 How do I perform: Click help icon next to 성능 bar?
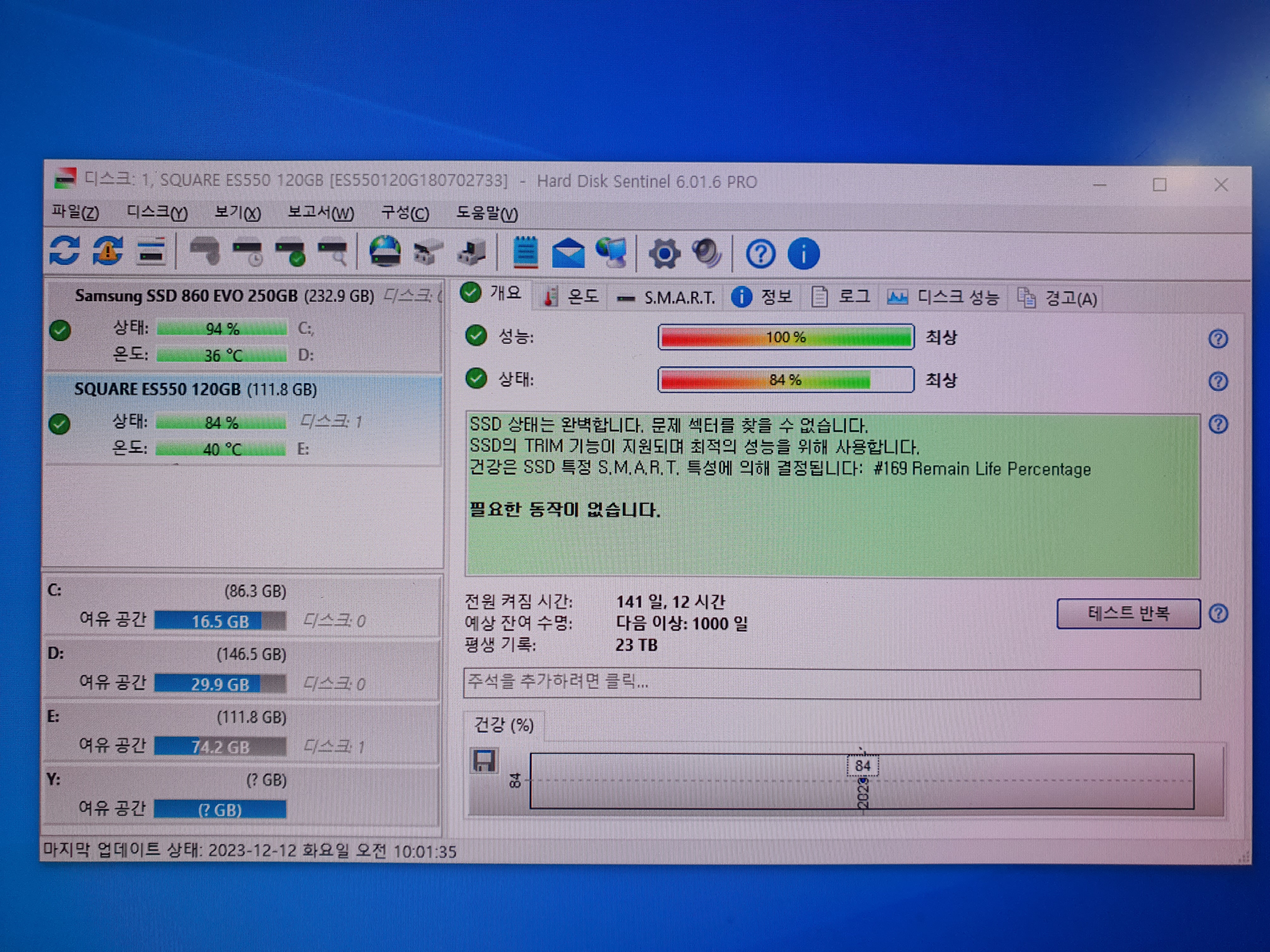pos(1218,338)
